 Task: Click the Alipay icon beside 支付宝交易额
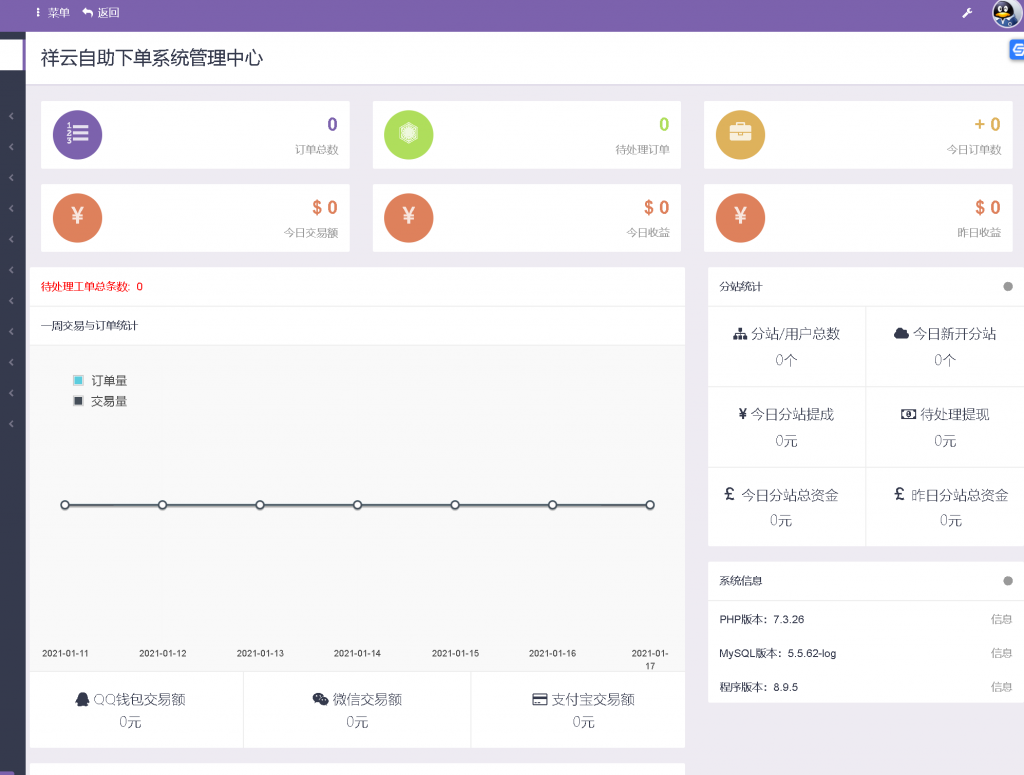click(538, 699)
